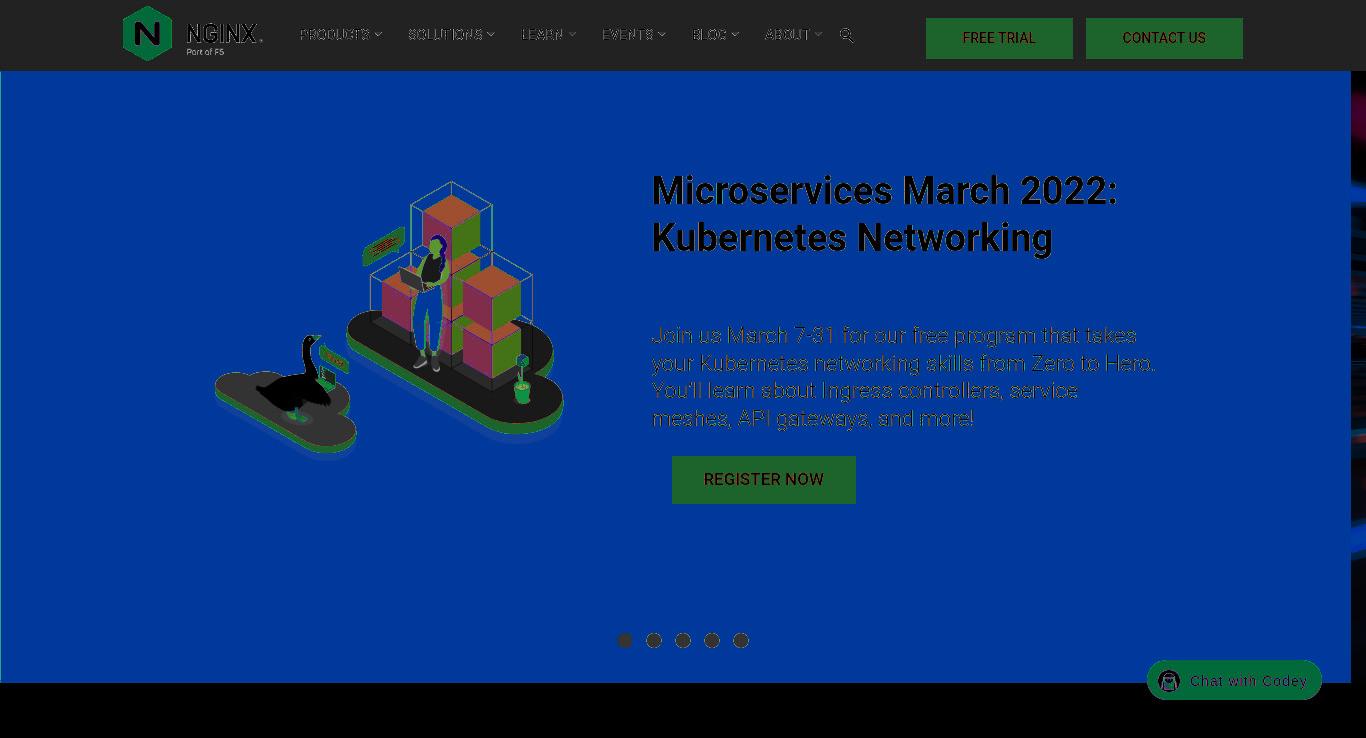Open the Chat with Codey widget
This screenshot has width=1366, height=738.
pyautogui.click(x=1234, y=680)
